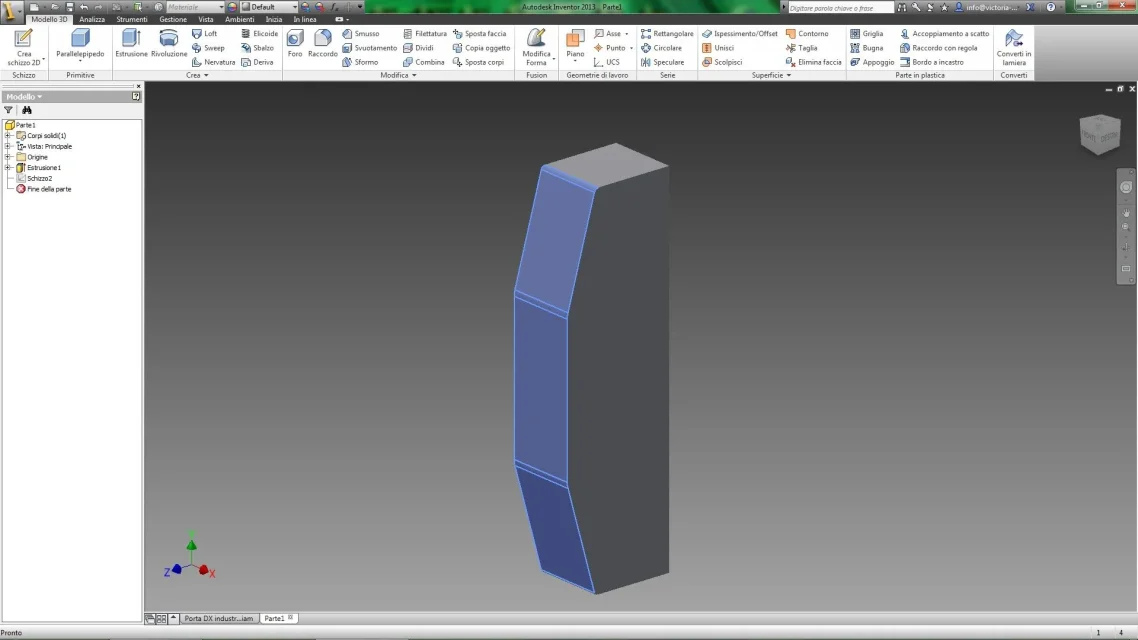This screenshot has height=640, width=1138.
Task: Click the Foro hole tool
Action: (295, 44)
